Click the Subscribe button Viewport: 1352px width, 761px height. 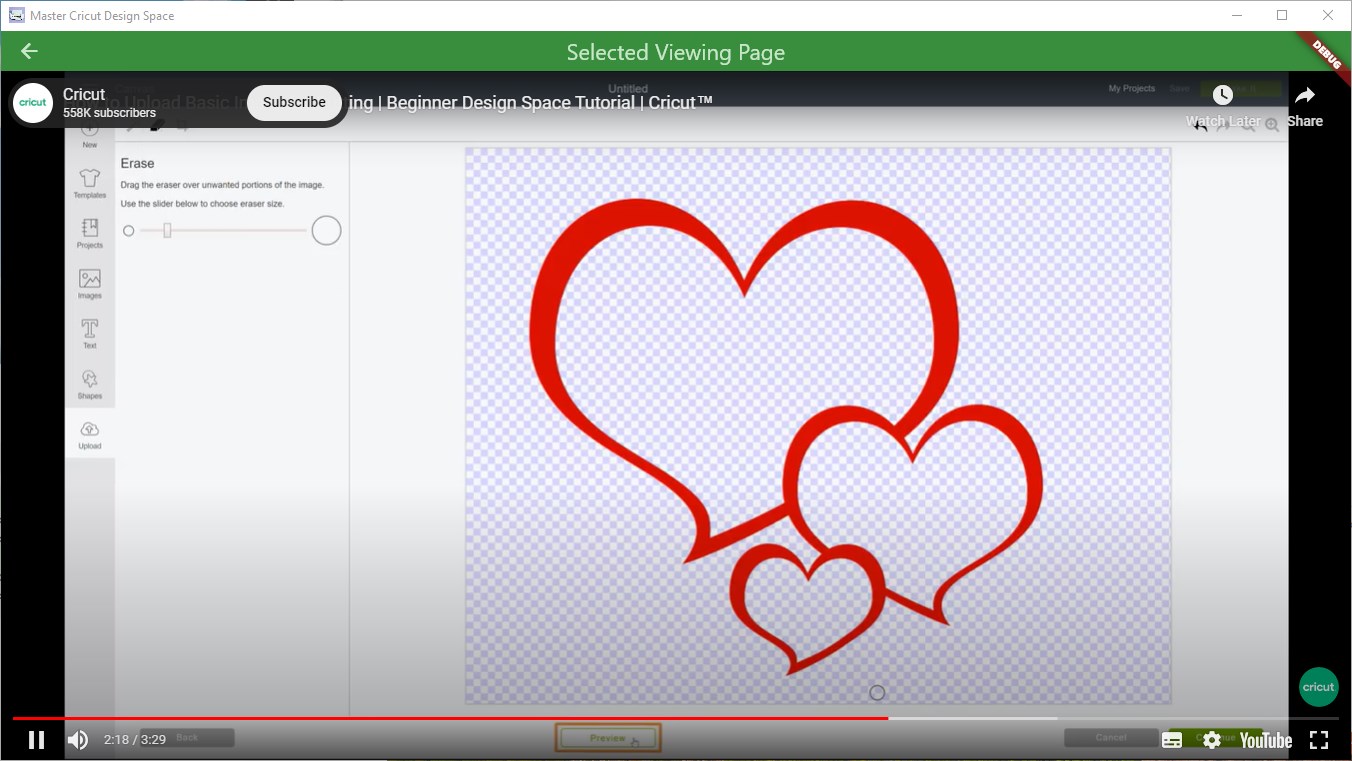[293, 102]
